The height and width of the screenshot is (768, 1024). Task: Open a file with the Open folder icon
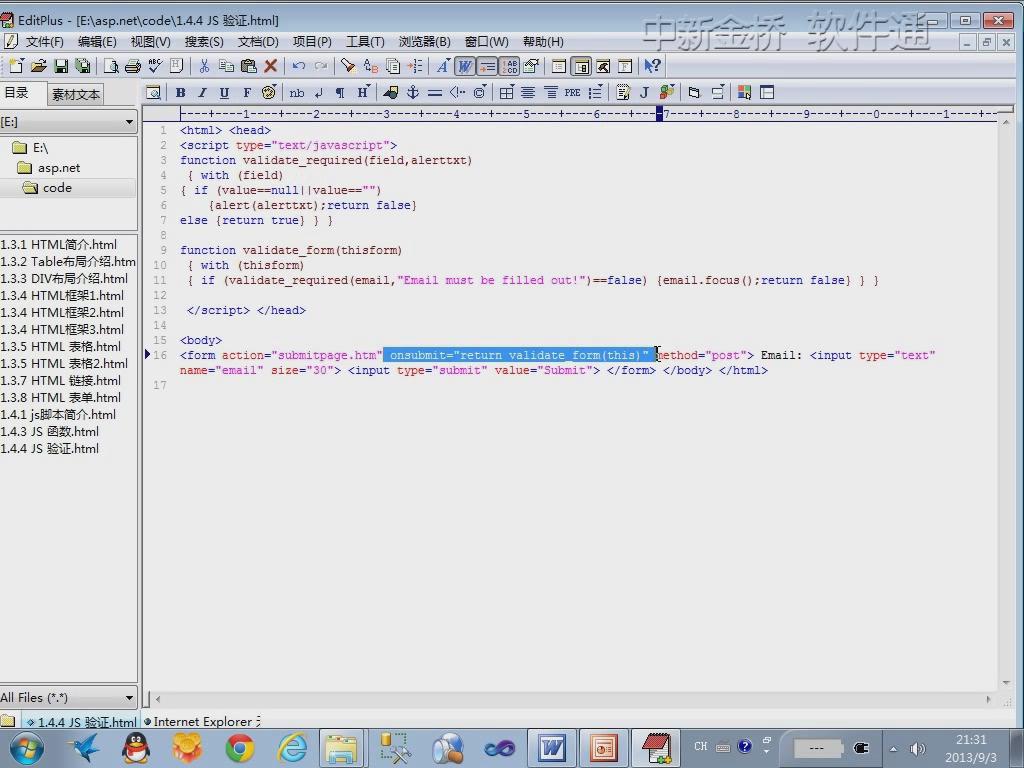pyautogui.click(x=39, y=66)
